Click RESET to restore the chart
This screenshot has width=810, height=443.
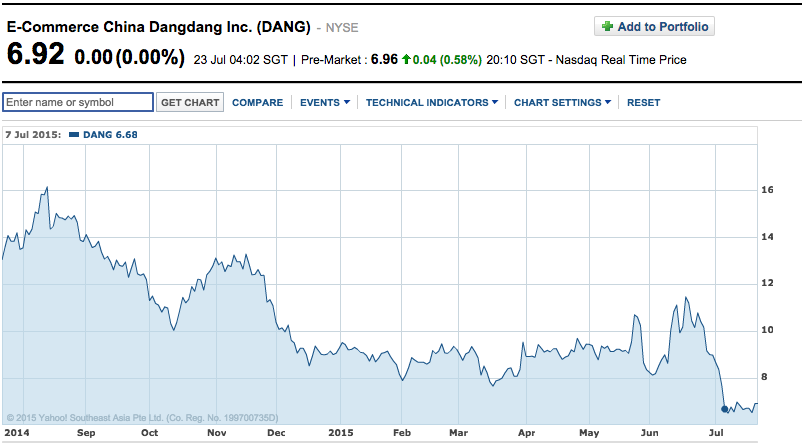click(x=644, y=103)
